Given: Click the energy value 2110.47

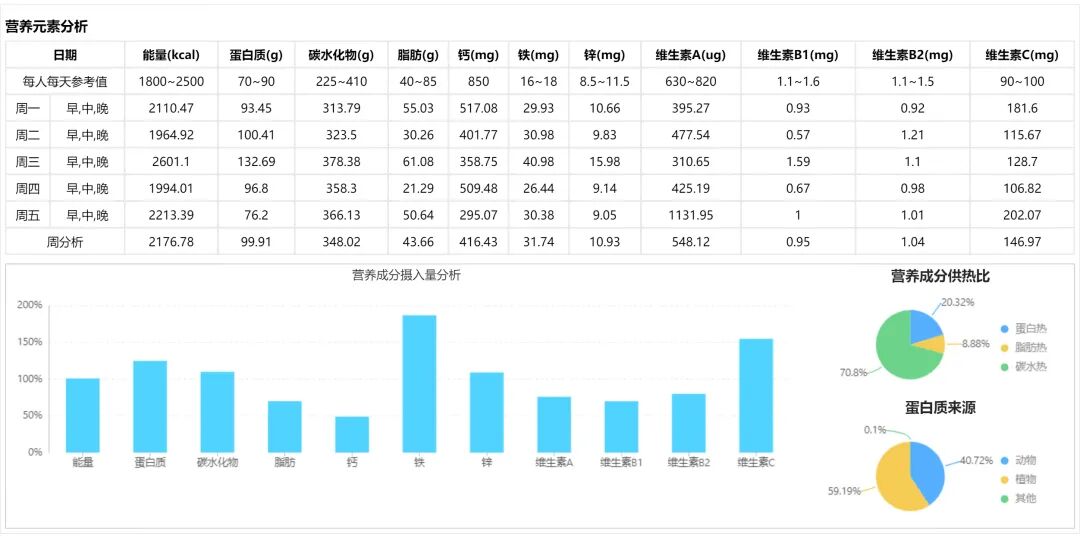Looking at the screenshot, I should point(171,108).
